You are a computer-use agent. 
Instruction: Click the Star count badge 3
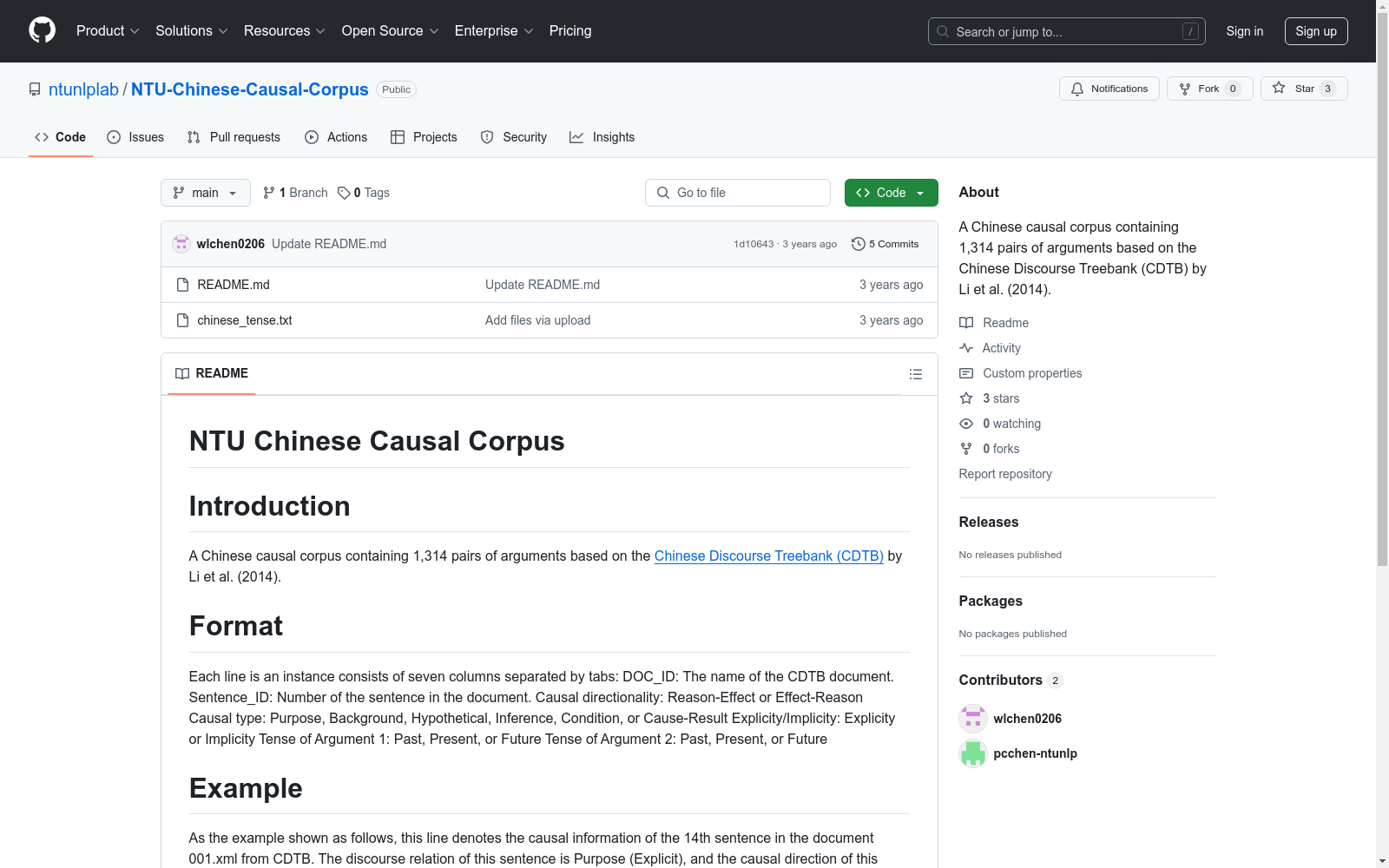(1327, 89)
